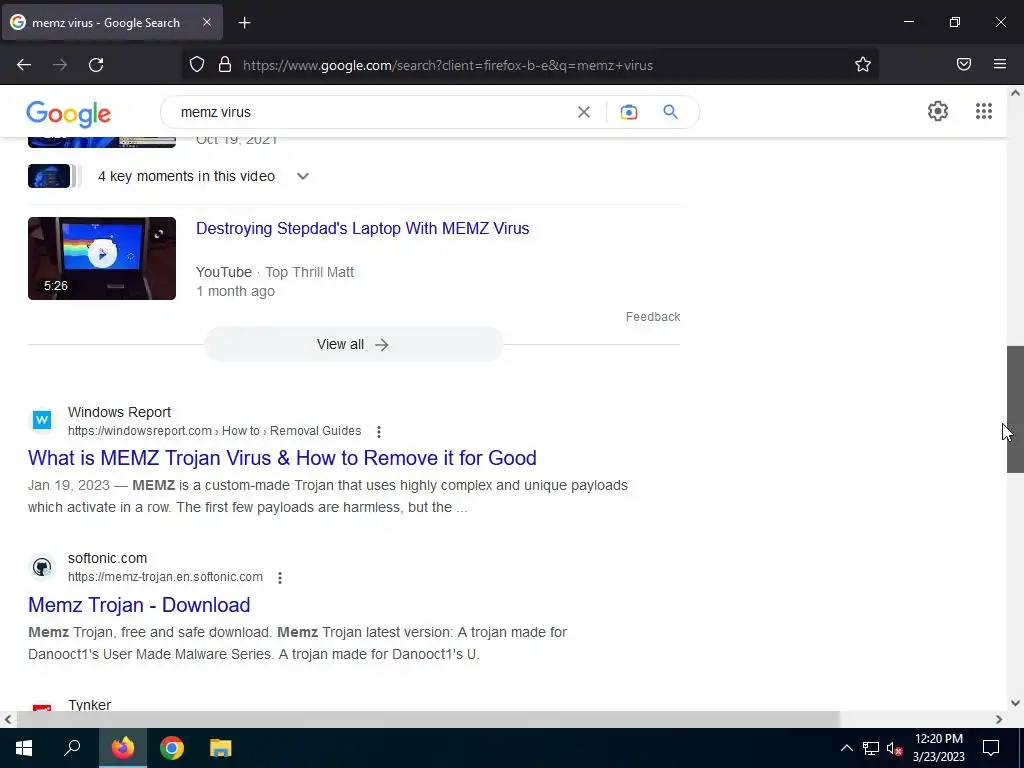Open the network status tray icon
Viewport: 1024px width, 768px height.
click(x=871, y=748)
